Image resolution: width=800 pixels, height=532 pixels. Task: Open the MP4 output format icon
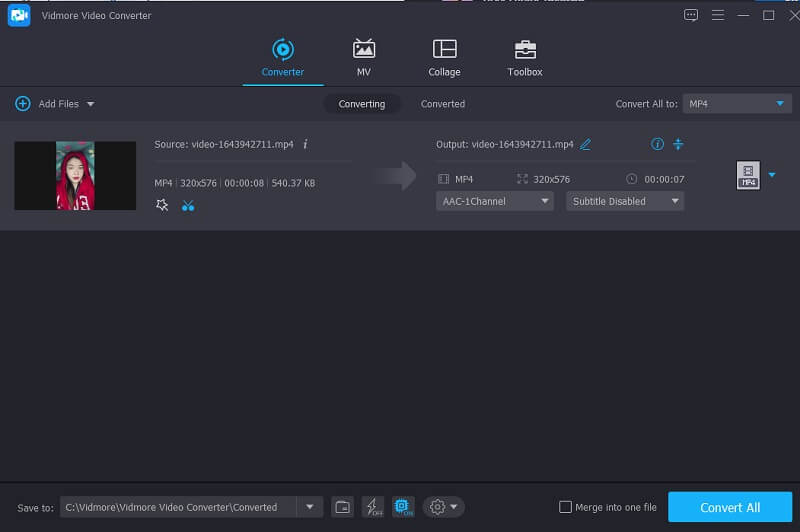coord(747,175)
